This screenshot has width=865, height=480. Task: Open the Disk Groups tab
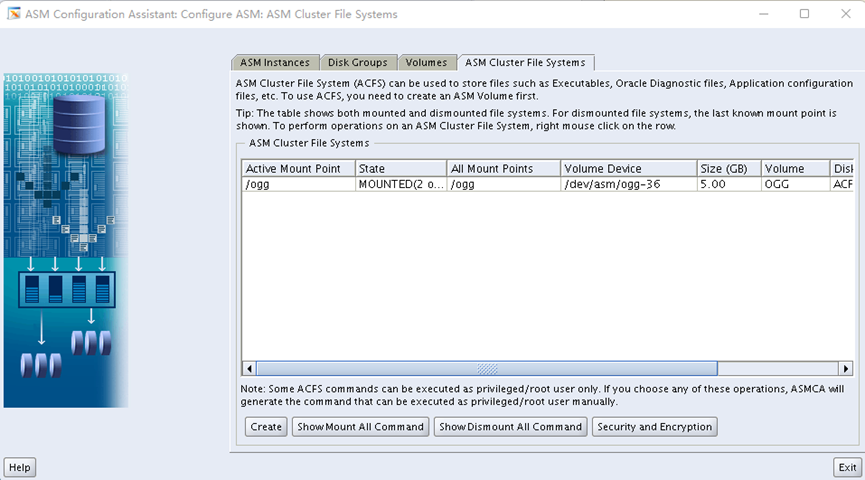(x=357, y=62)
